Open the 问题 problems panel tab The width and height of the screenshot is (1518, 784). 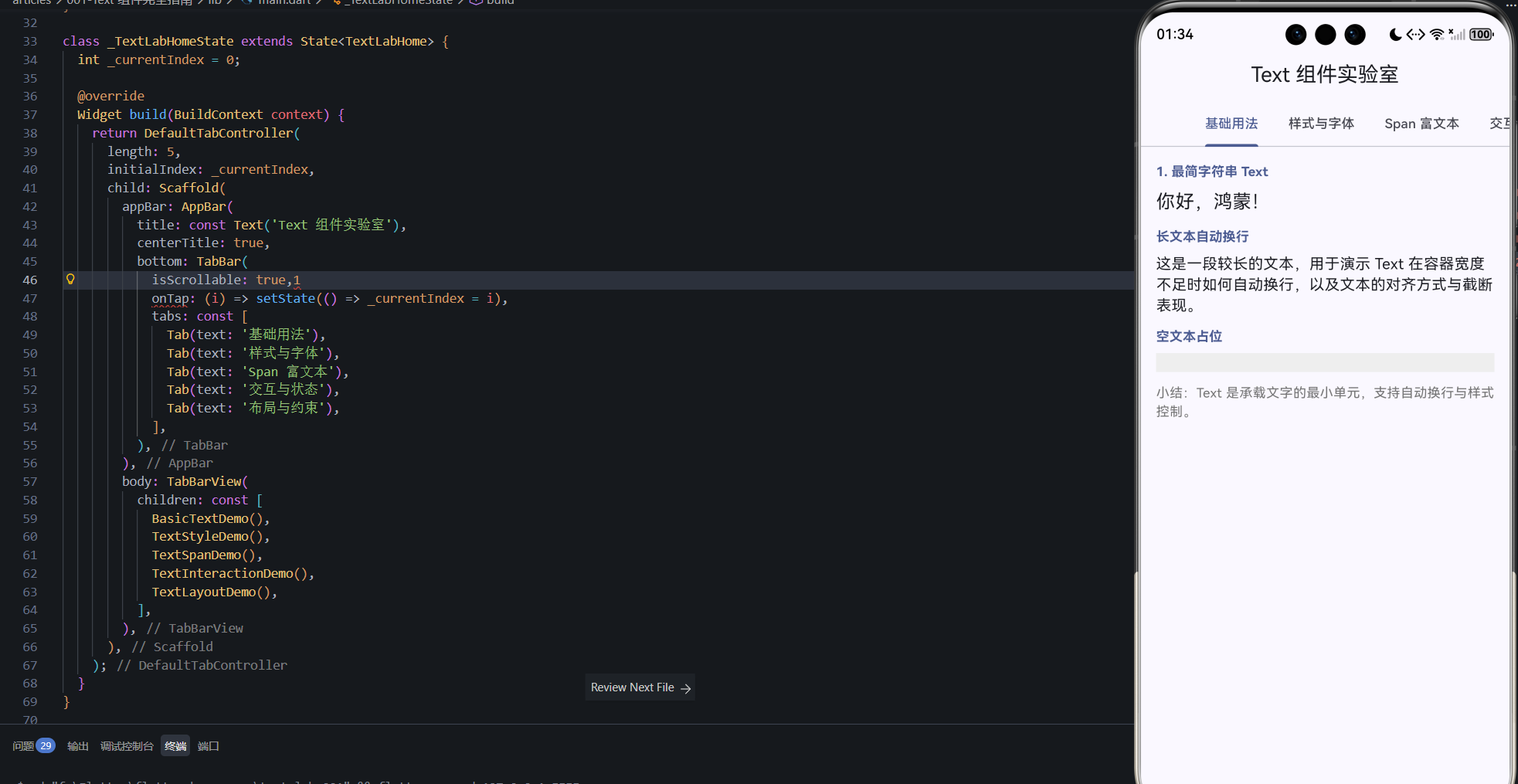(33, 746)
